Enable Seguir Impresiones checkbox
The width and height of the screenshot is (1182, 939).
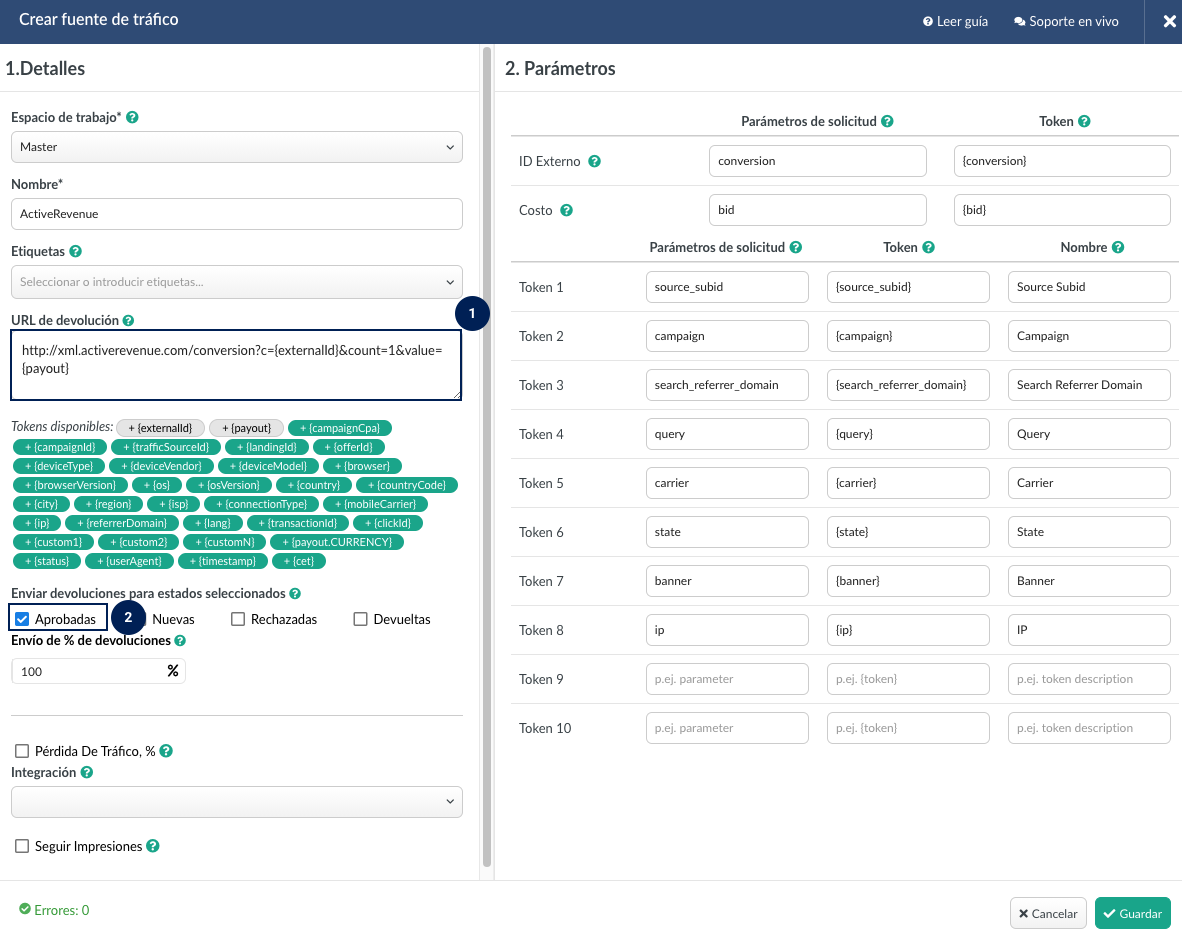22,846
